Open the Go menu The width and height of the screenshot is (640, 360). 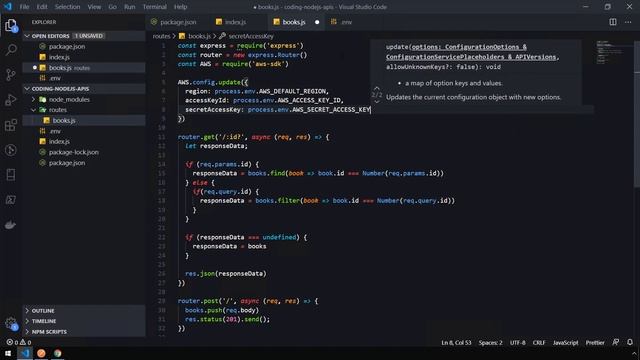tap(113, 7)
